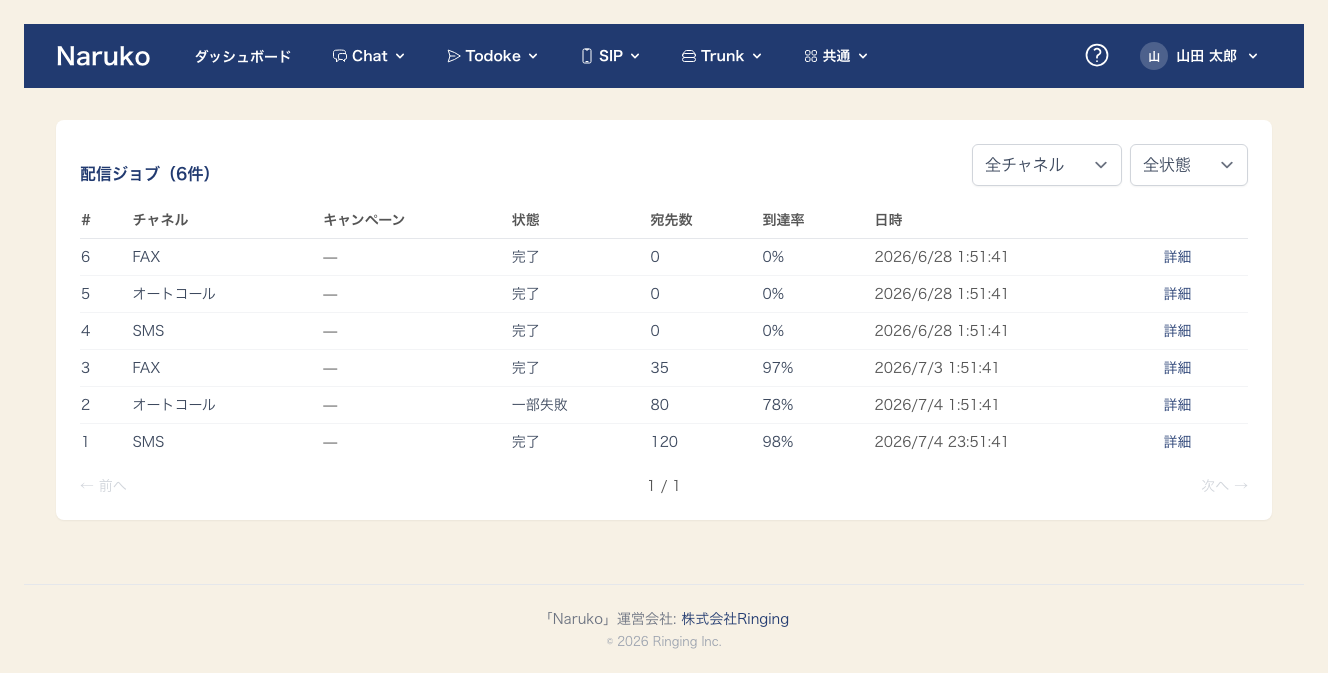Viewport: 1328px width, 673px height.
Task: Open the 山田 太郎 account menu
Action: pyautogui.click(x=1199, y=56)
